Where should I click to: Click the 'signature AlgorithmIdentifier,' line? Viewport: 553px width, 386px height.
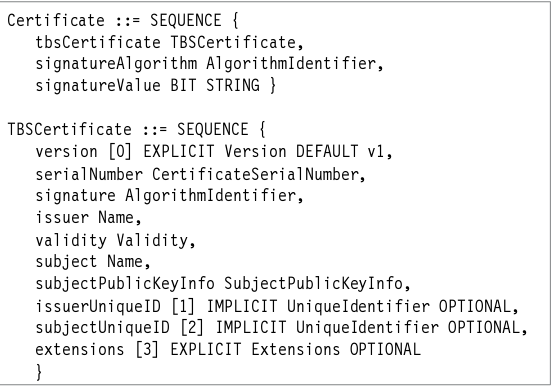pos(169,196)
